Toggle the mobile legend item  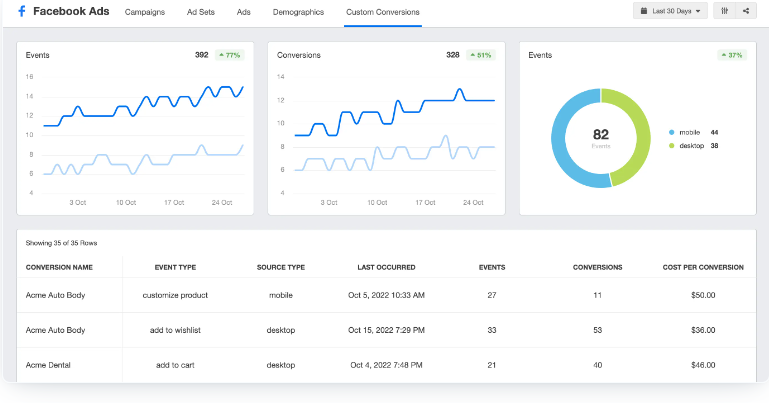tap(691, 132)
